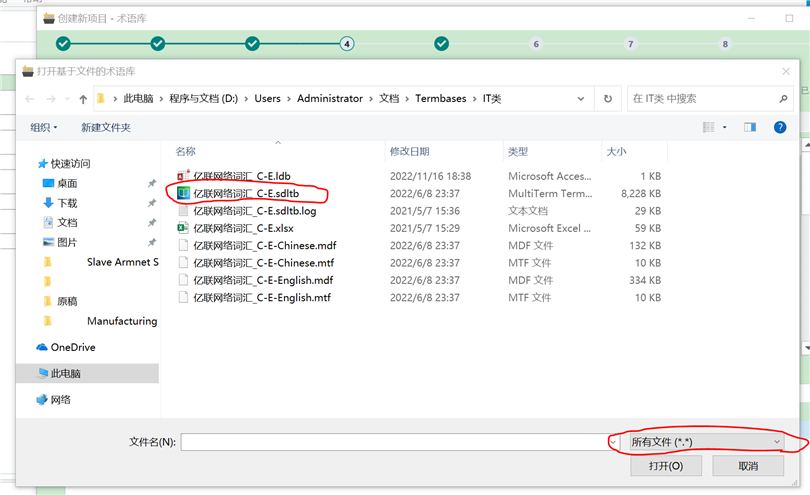This screenshot has height=495, width=810.
Task: Navigate to 此电脑 in address breadcrumb
Action: (x=138, y=99)
